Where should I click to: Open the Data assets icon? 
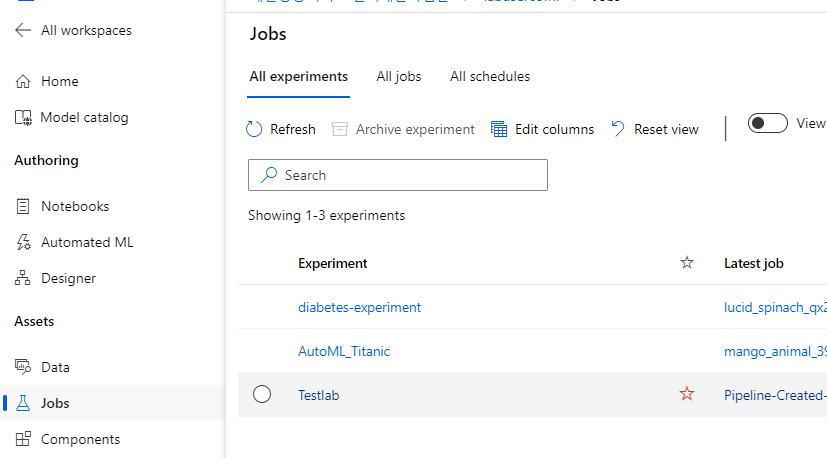[x=23, y=367]
